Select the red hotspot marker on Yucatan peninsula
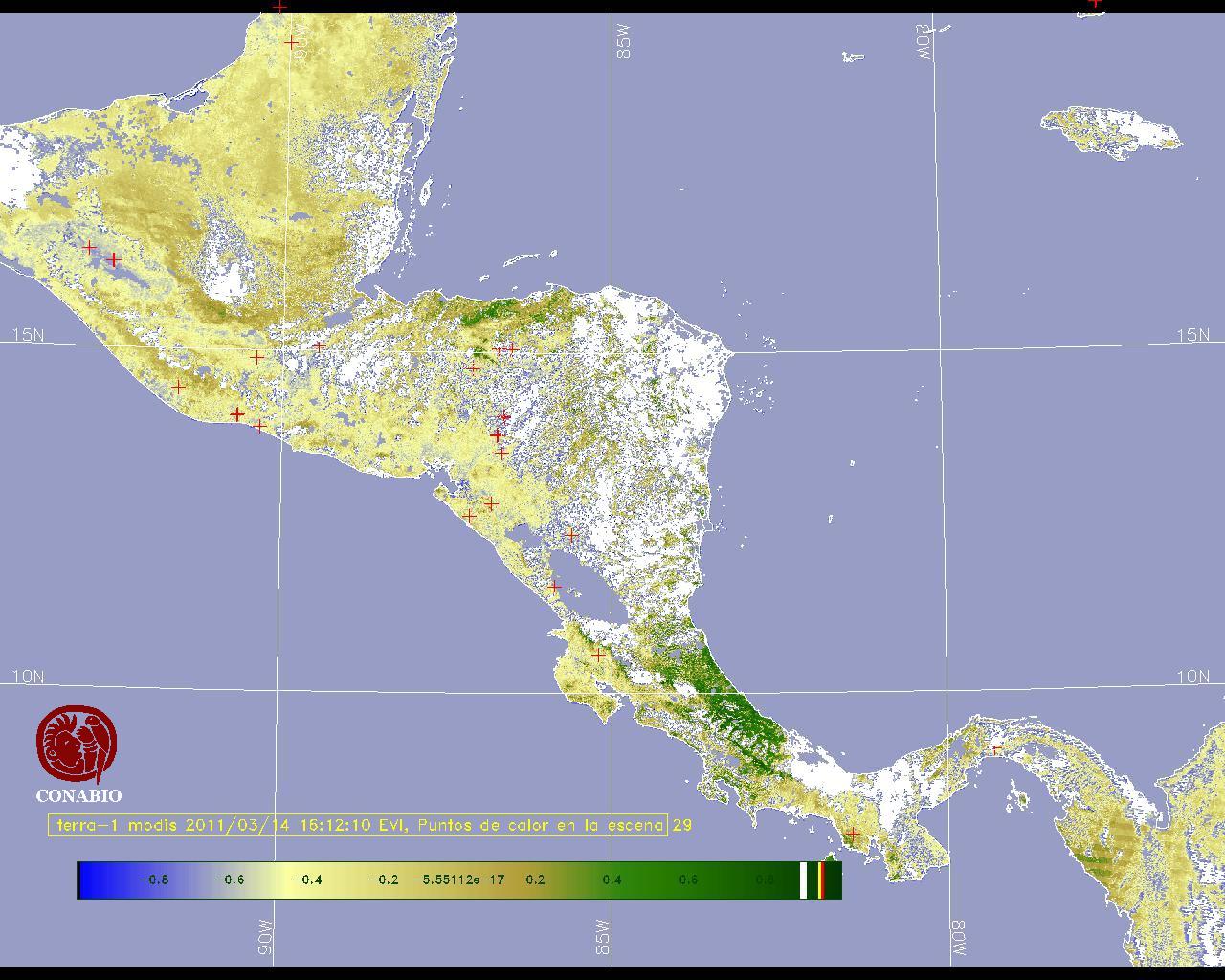Screen dimensions: 1225x980 [x=292, y=42]
